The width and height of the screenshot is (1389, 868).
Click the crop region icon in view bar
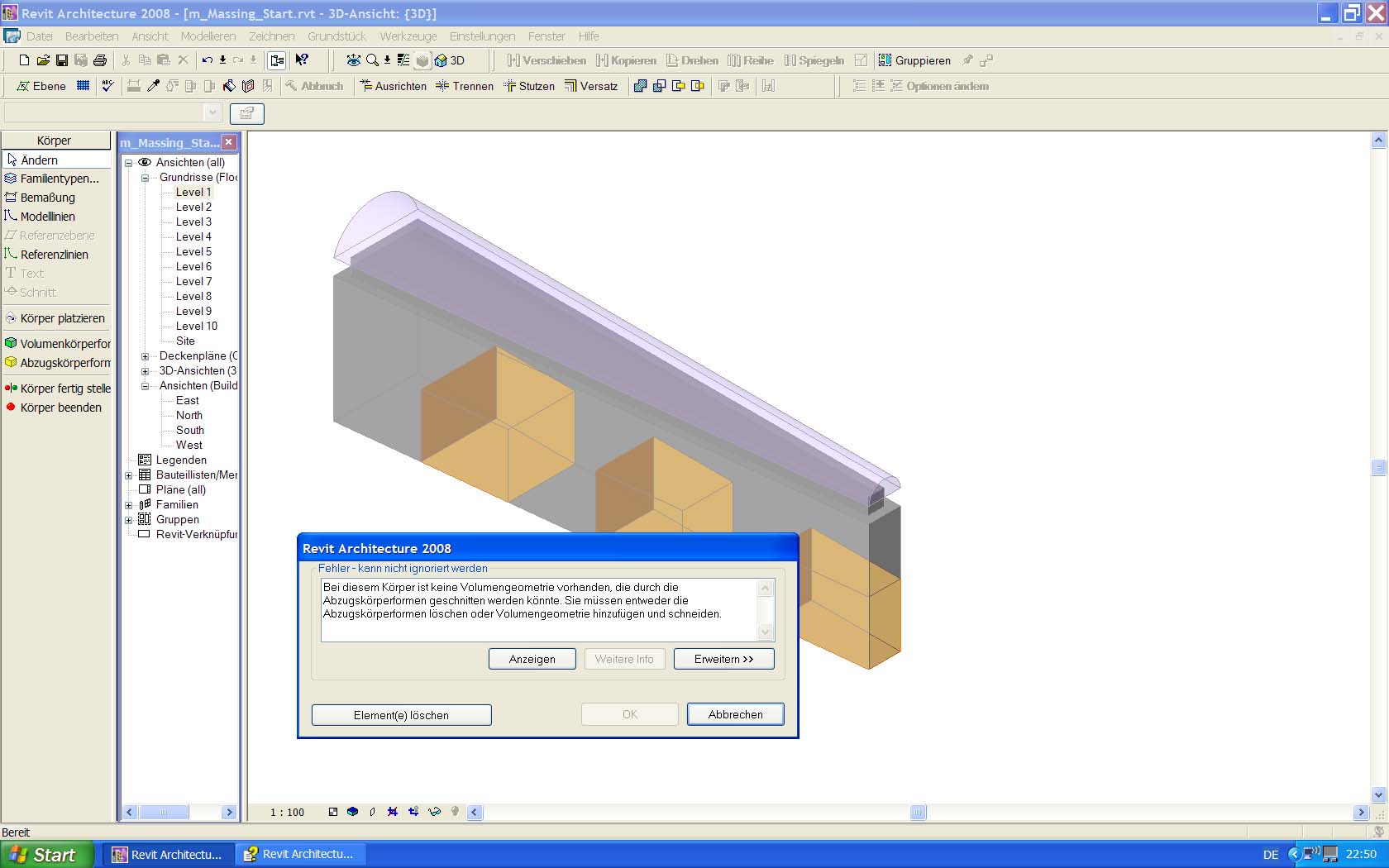(x=393, y=812)
